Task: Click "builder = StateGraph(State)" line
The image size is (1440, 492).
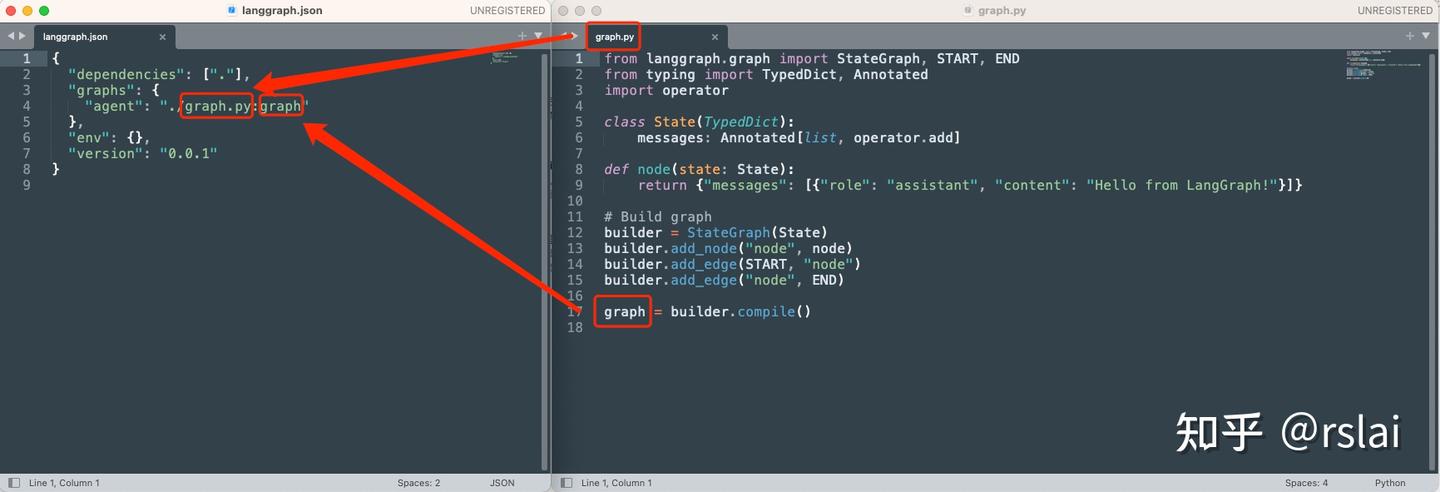Action: 716,233
